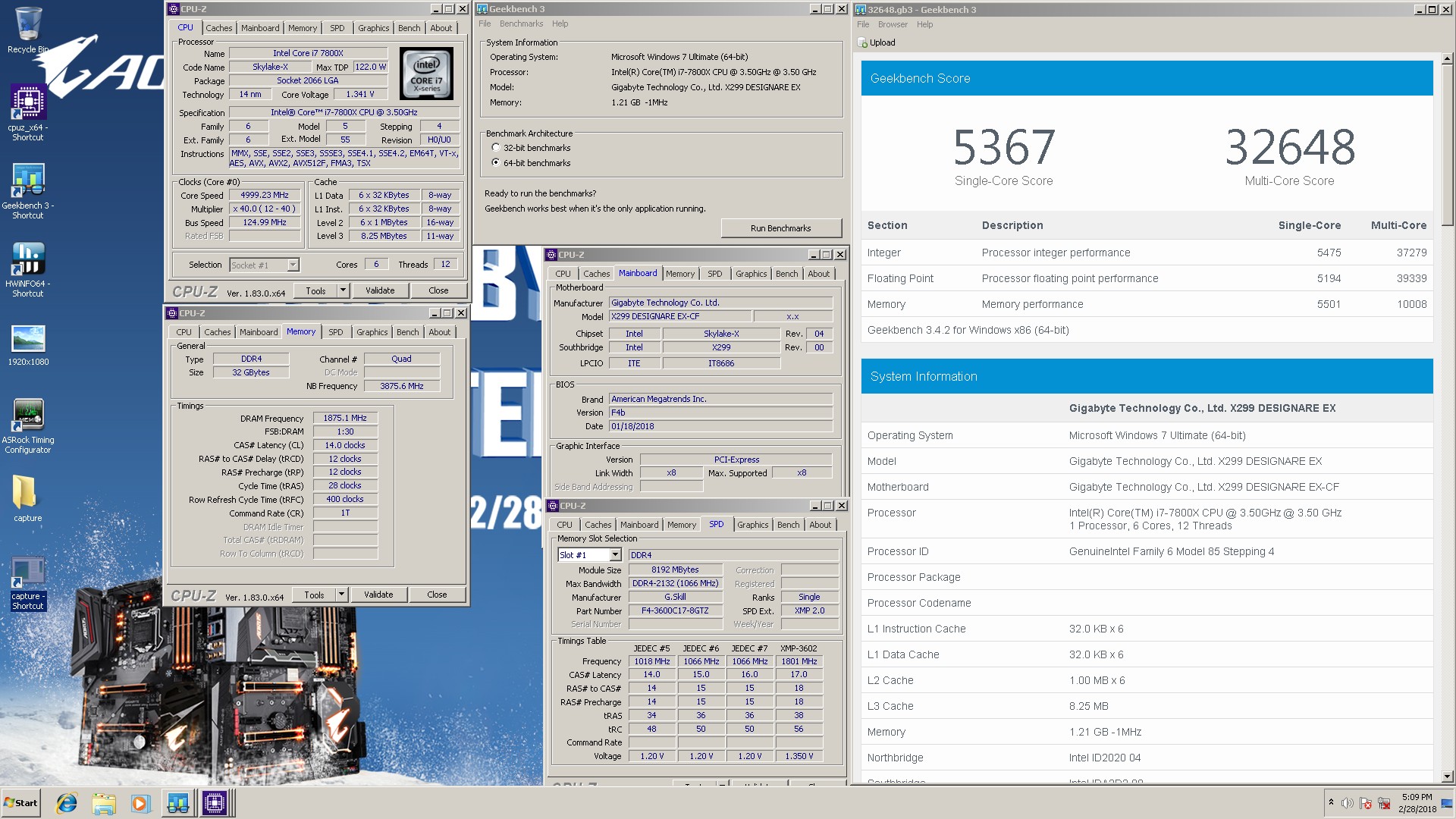Click the Core Speed value 4999.23 MHz
The image size is (1456, 819).
[265, 195]
